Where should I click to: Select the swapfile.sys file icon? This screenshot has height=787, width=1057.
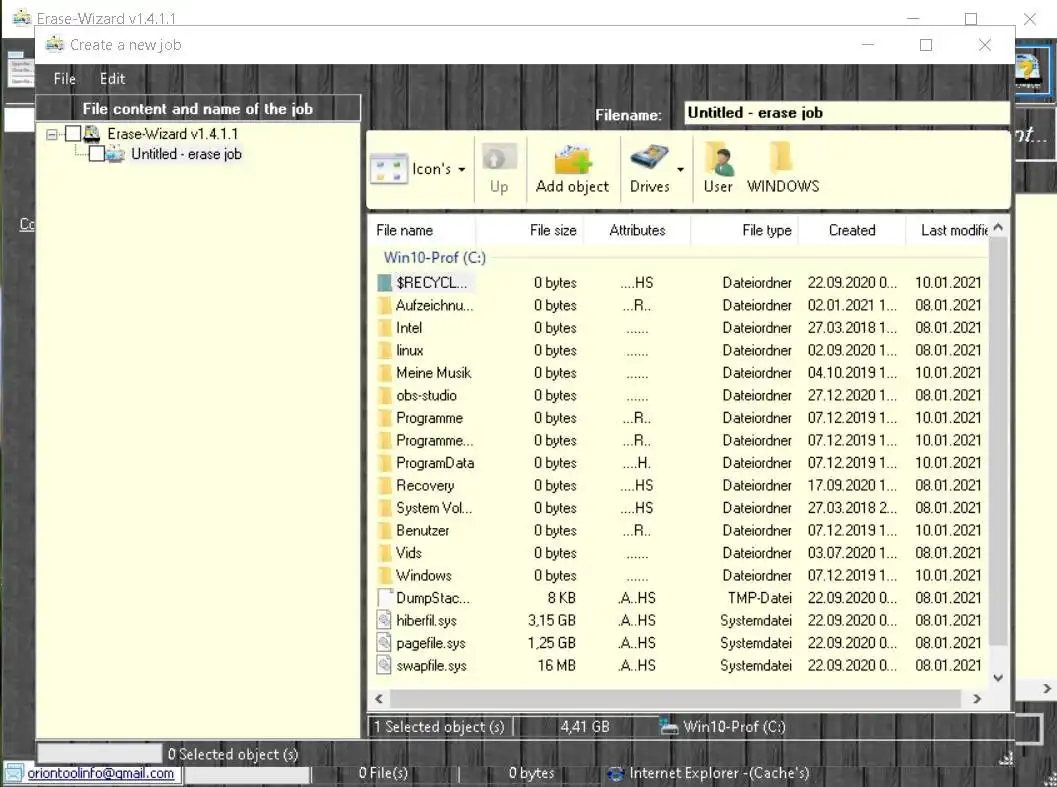384,666
